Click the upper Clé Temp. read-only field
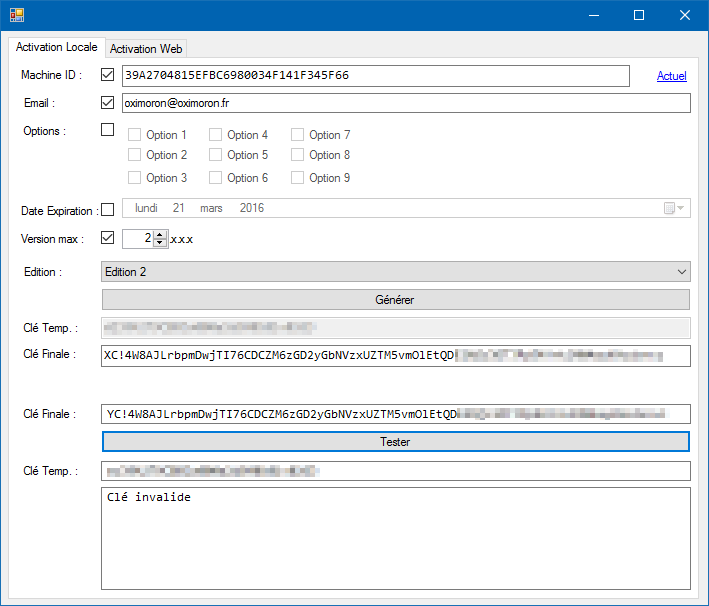 (396, 328)
